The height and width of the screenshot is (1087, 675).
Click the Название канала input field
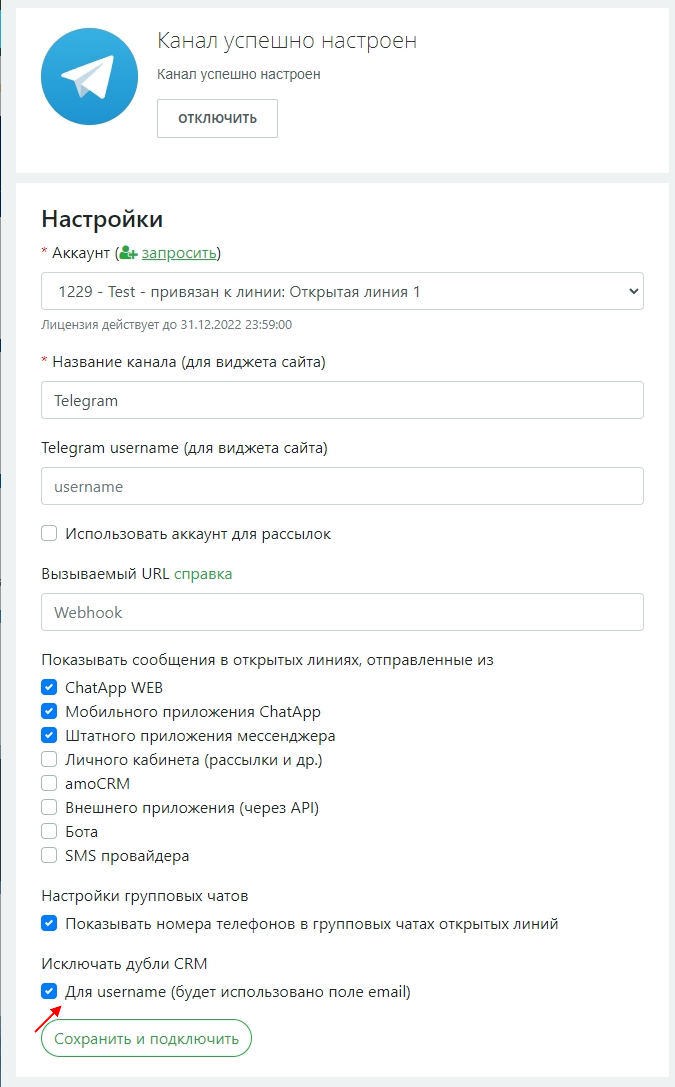click(342, 400)
